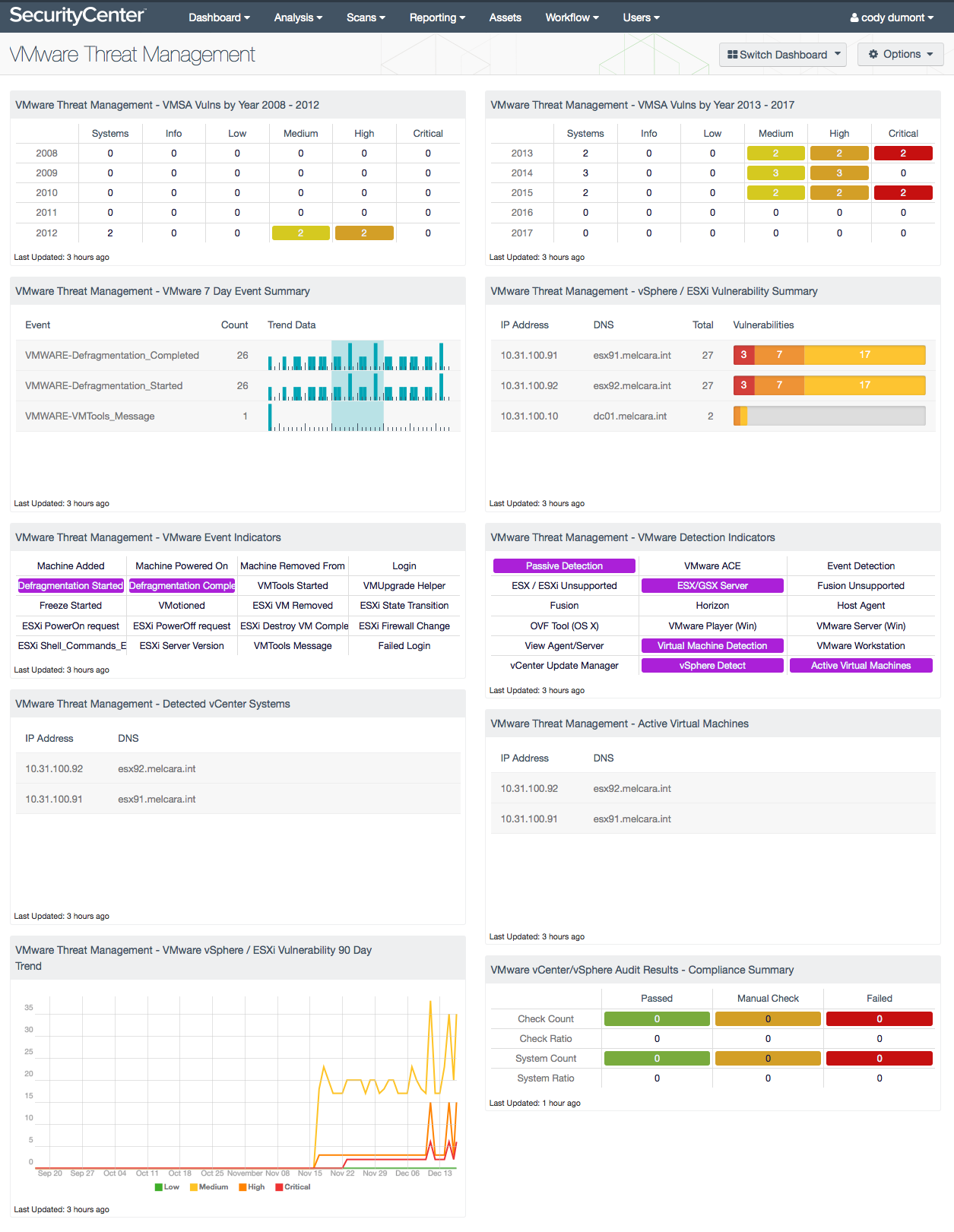The image size is (954, 1232).
Task: Toggle the Medium series in chart legend
Action: coord(209,1187)
